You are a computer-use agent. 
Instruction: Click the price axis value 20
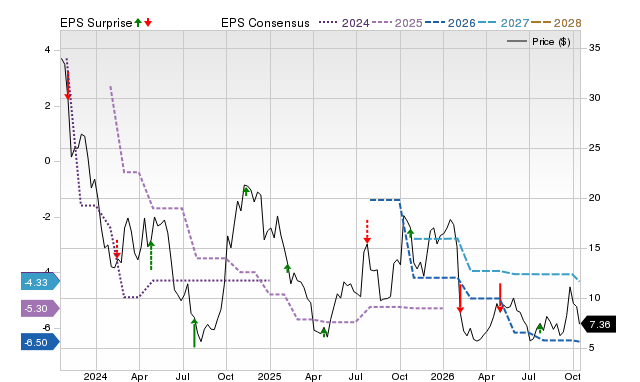click(x=595, y=198)
